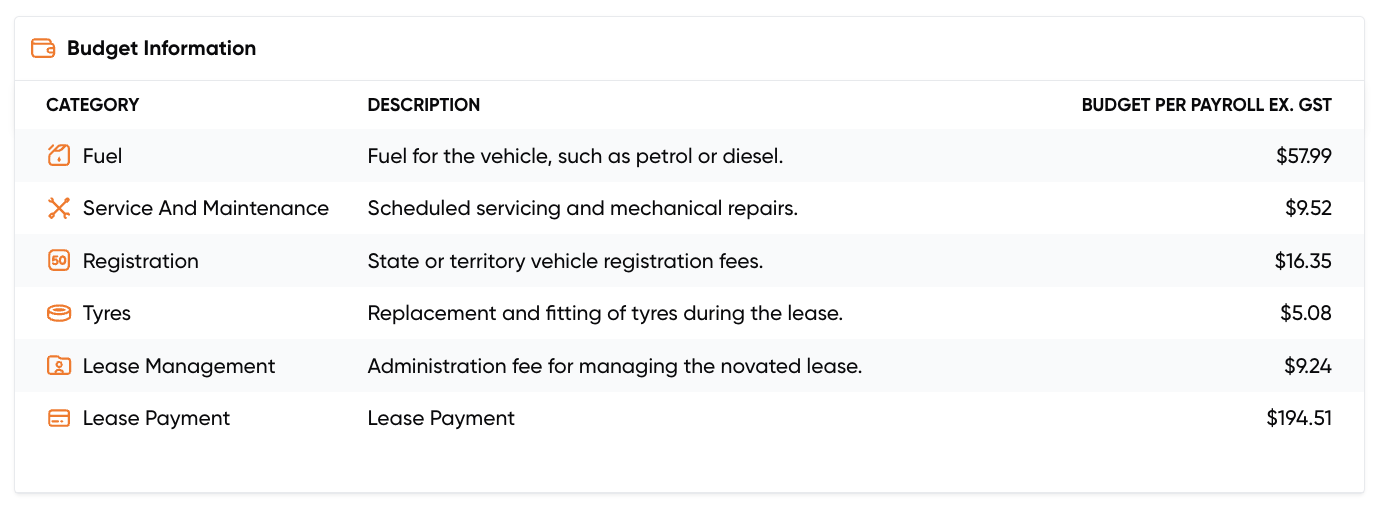Viewport: 1378px width, 508px height.
Task: Select the Registration category label
Action: pyautogui.click(x=140, y=261)
